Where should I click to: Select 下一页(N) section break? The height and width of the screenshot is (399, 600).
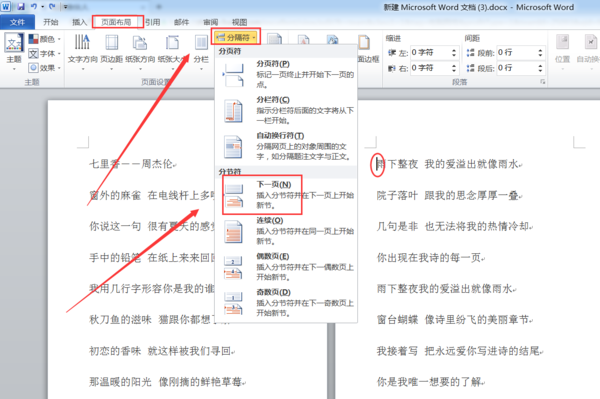pyautogui.click(x=286, y=195)
